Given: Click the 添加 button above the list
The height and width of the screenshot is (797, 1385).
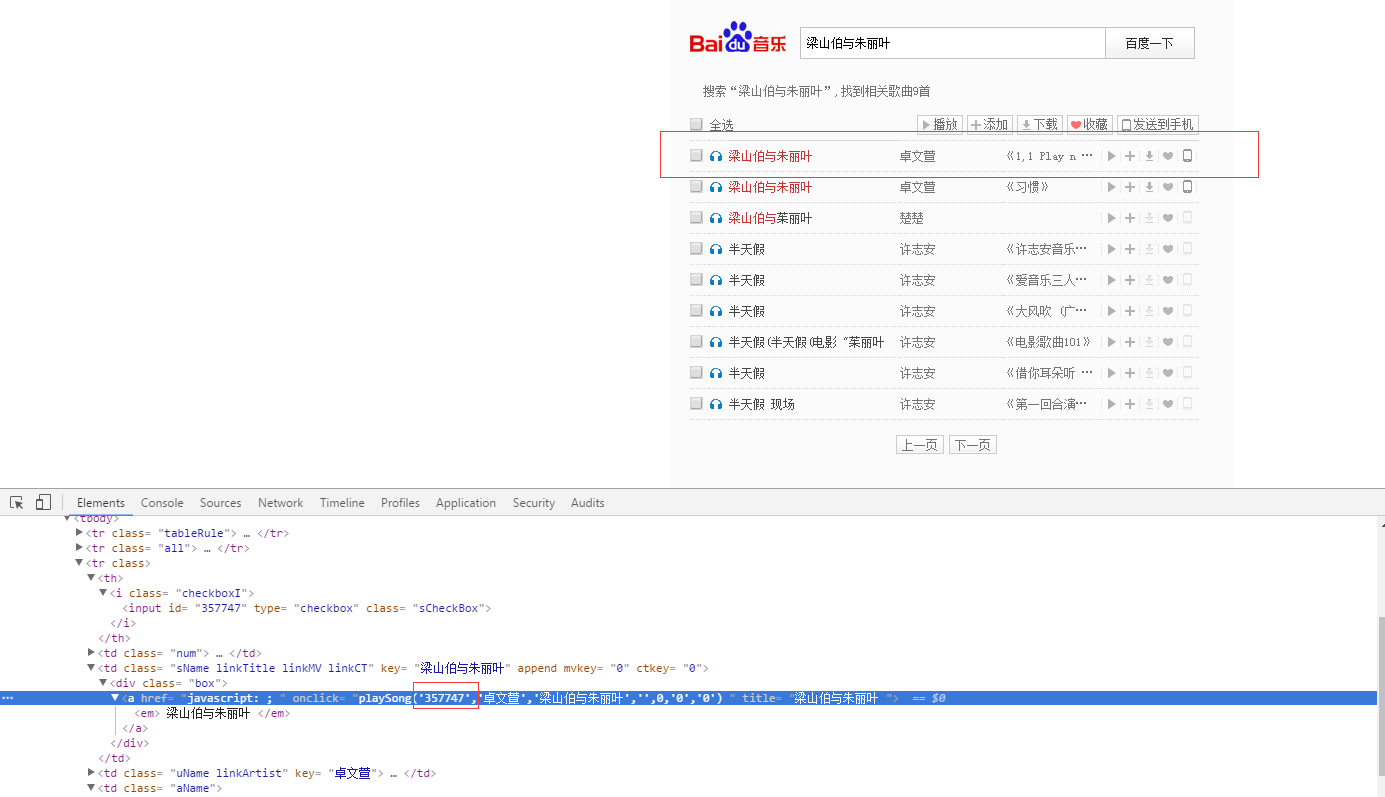Looking at the screenshot, I should click(990, 125).
